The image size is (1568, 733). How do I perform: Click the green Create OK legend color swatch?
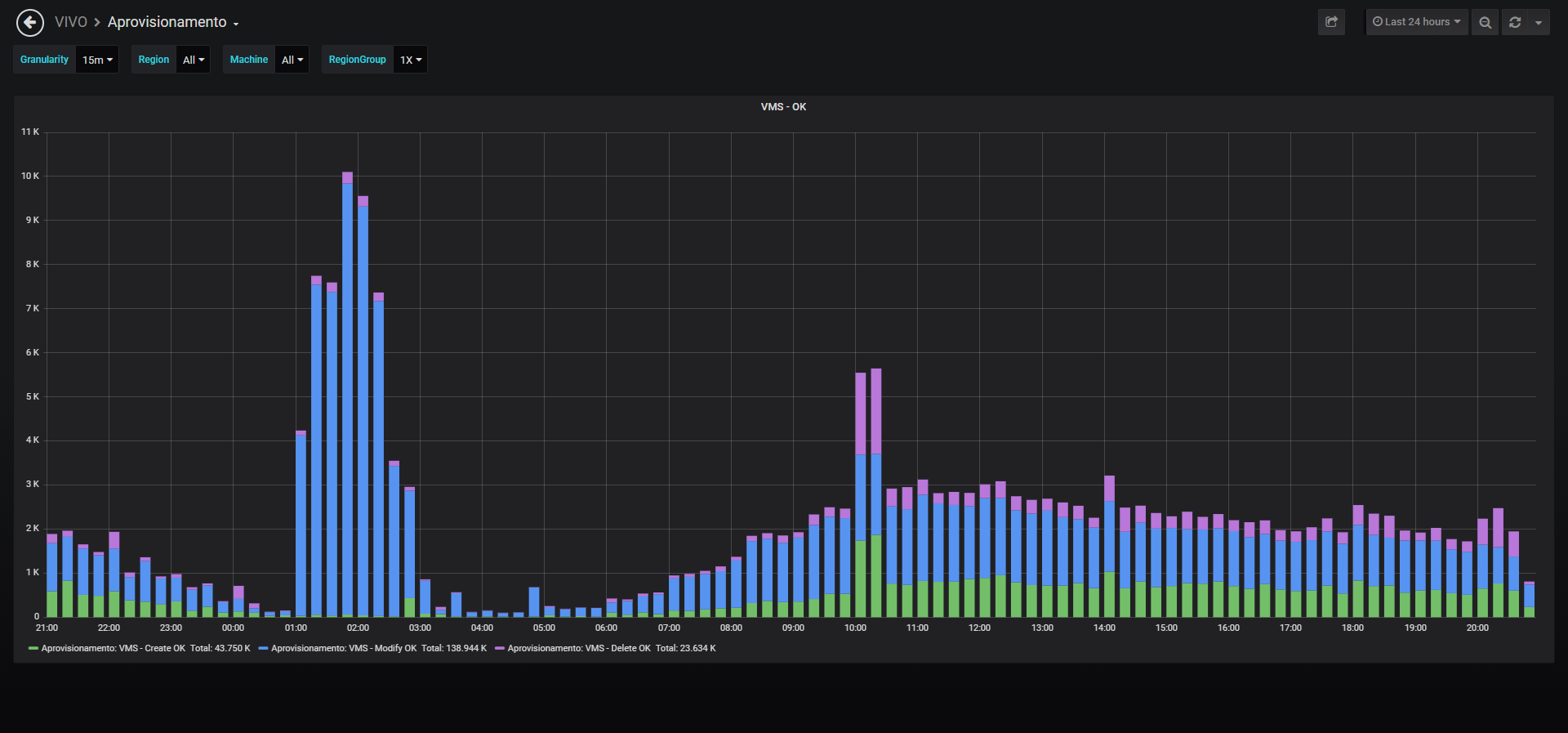33,648
